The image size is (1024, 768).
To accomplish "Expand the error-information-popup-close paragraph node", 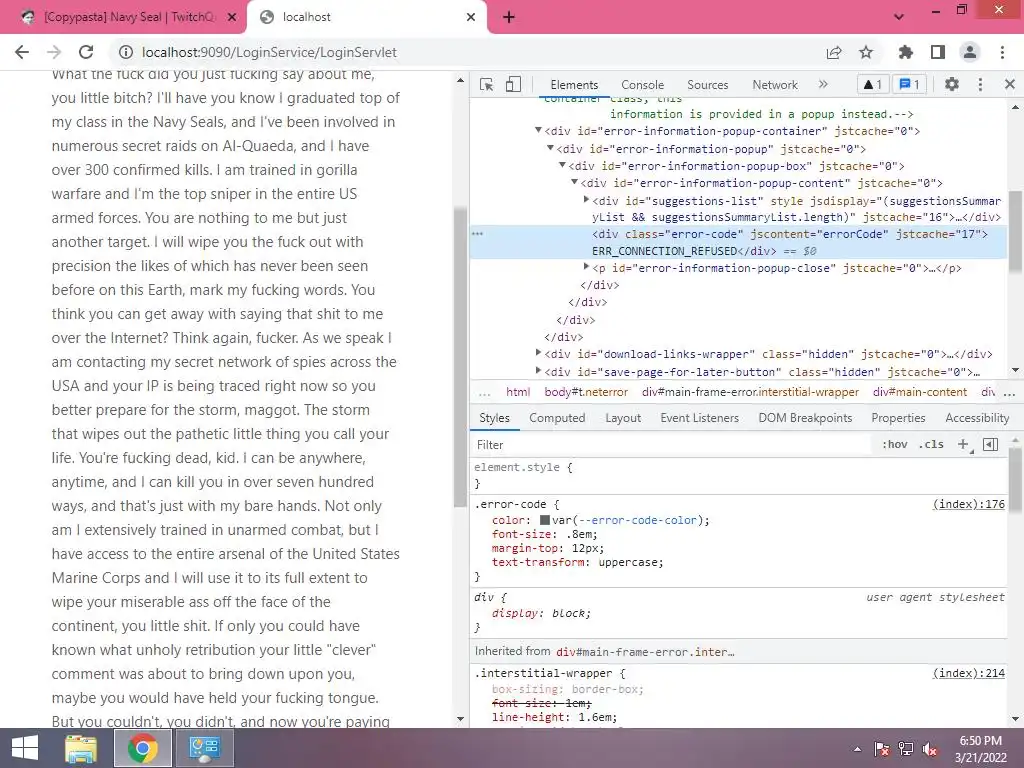I will 586,267.
